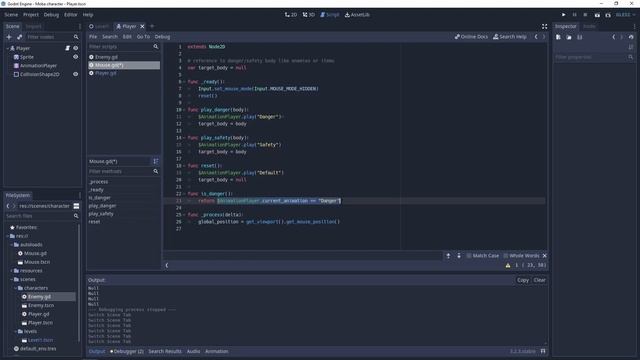This screenshot has width=640, height=360.
Task: Show the script warnings list
Action: point(508,265)
